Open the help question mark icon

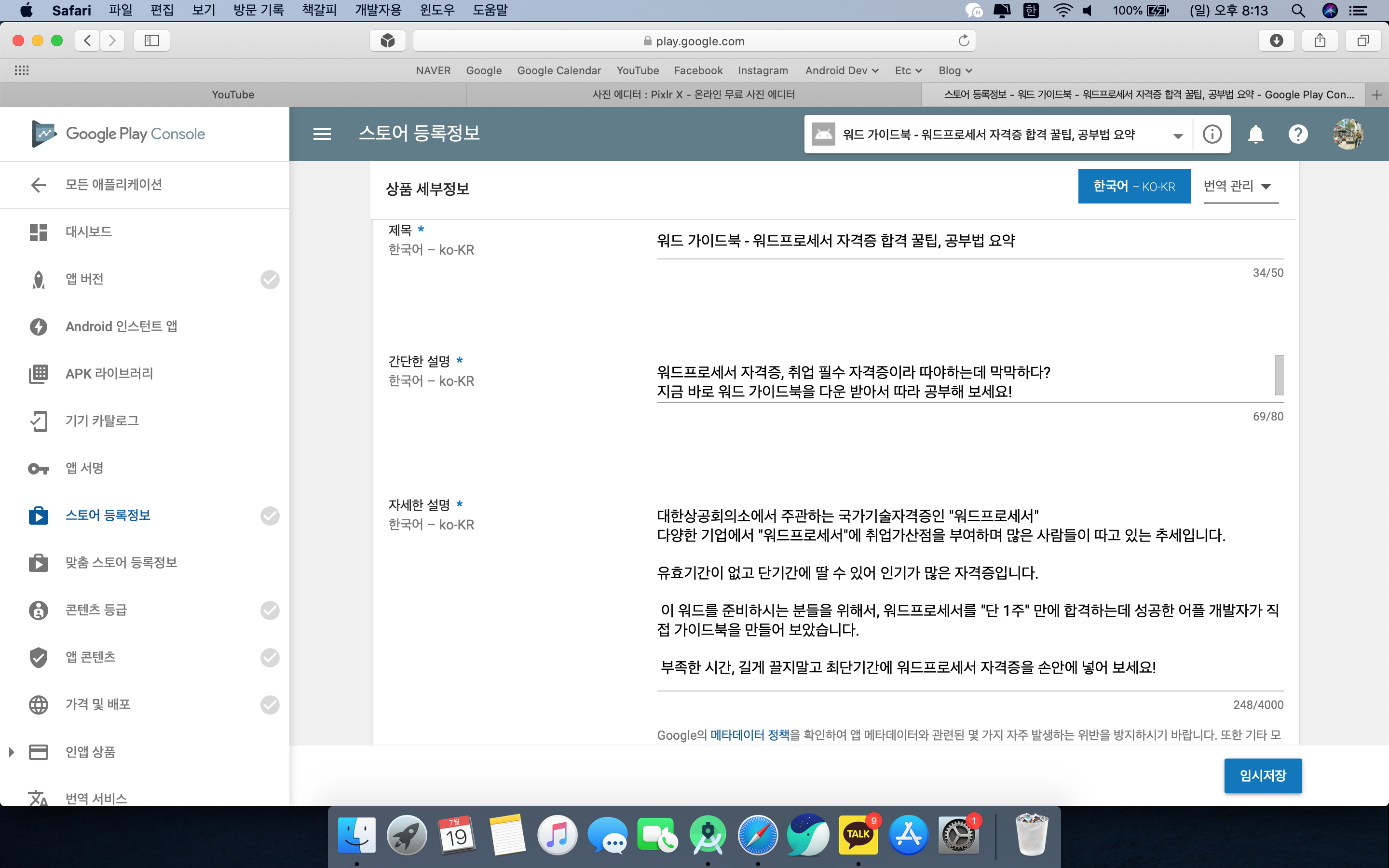point(1298,135)
